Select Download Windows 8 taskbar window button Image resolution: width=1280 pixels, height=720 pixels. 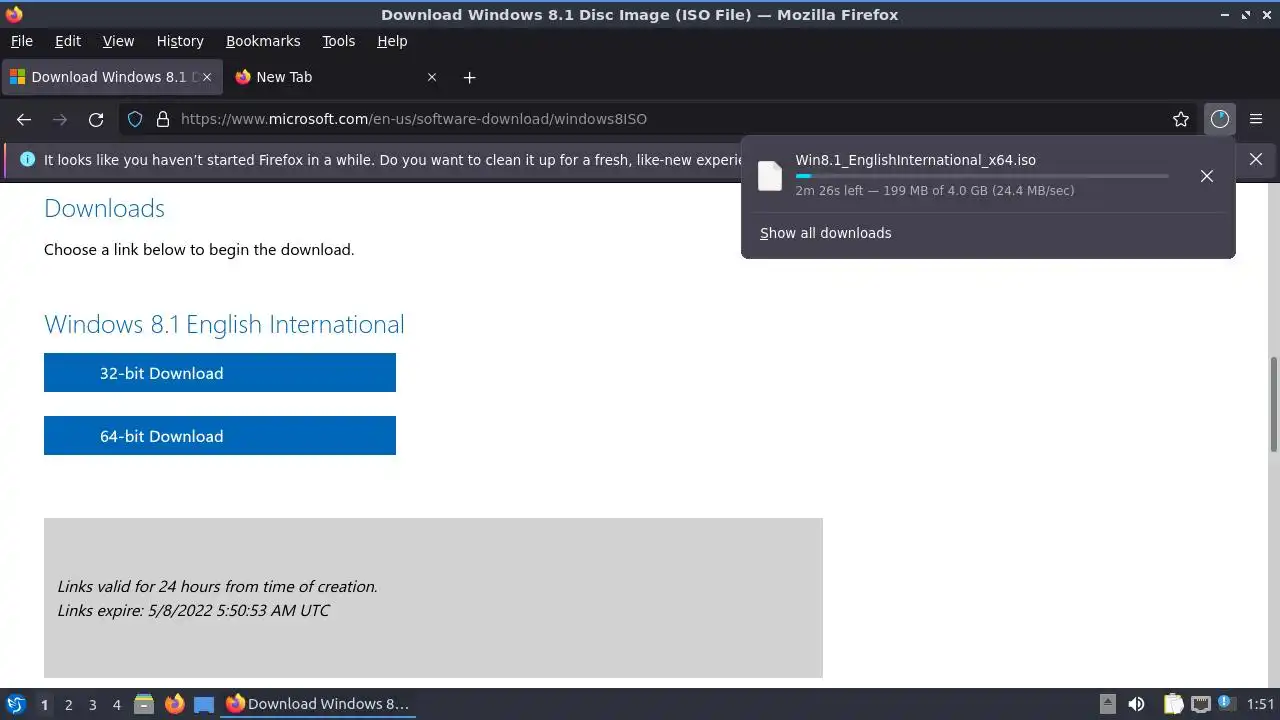click(318, 704)
